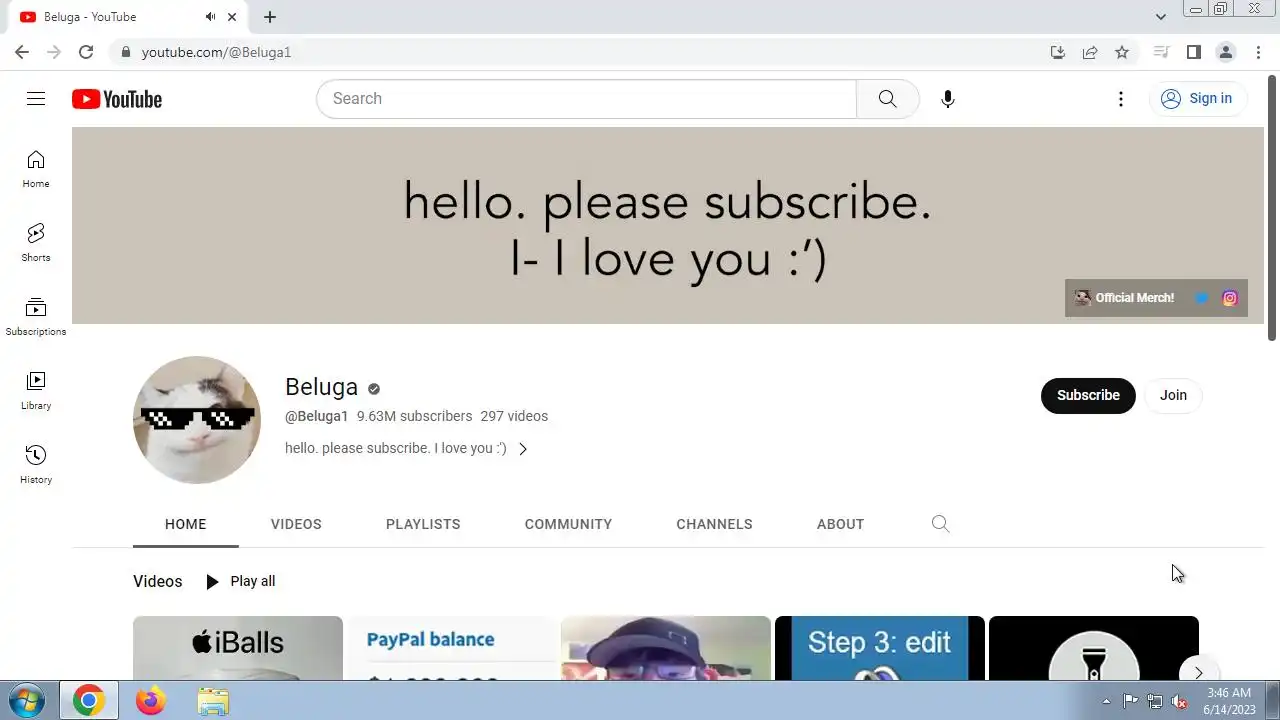Image resolution: width=1280 pixels, height=720 pixels.
Task: Open Shorts in the left sidebar
Action: tap(36, 243)
